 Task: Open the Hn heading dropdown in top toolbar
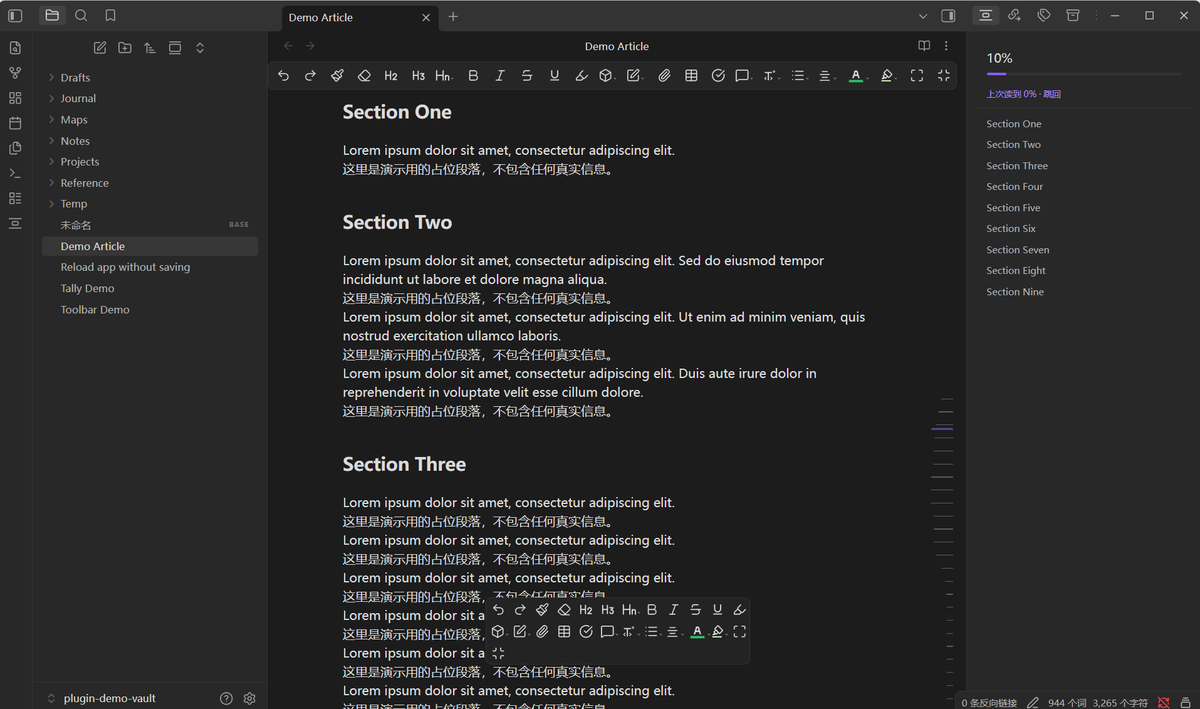444,76
